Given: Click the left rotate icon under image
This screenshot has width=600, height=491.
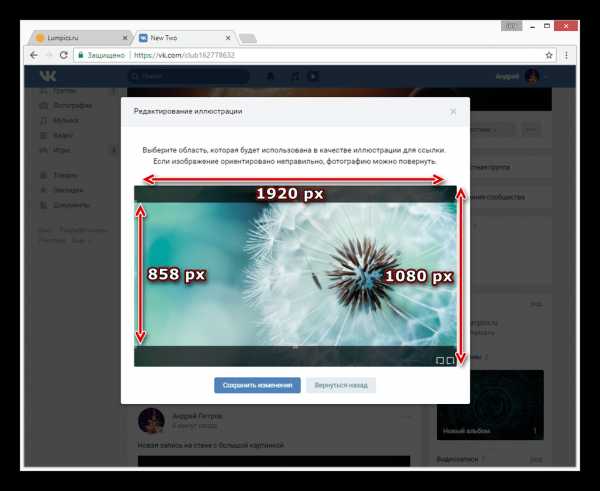Looking at the screenshot, I should (440, 361).
